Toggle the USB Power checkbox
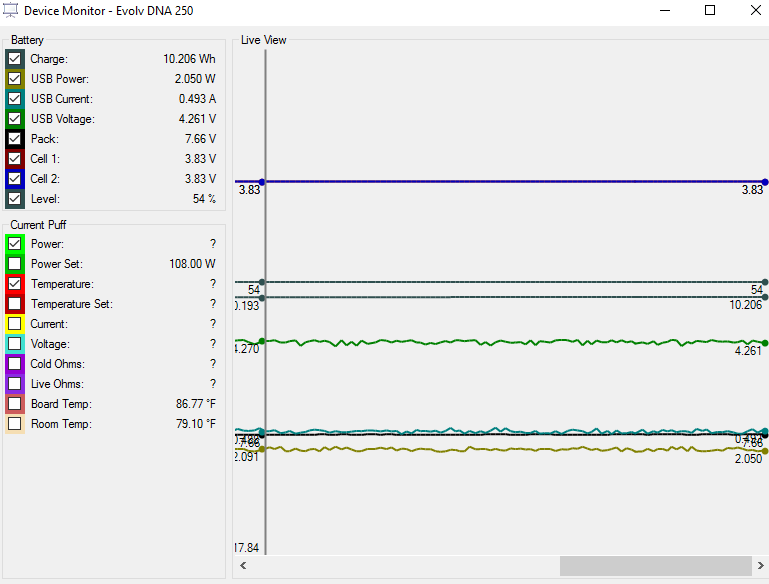Viewport: 769px width, 584px height. (x=15, y=79)
